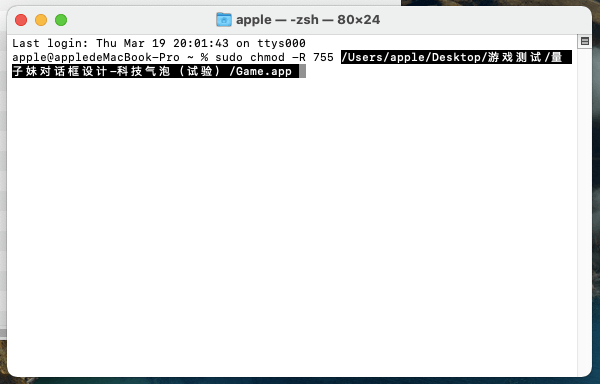
Task: Click the folder proxy icon in title bar
Action: coord(224,20)
